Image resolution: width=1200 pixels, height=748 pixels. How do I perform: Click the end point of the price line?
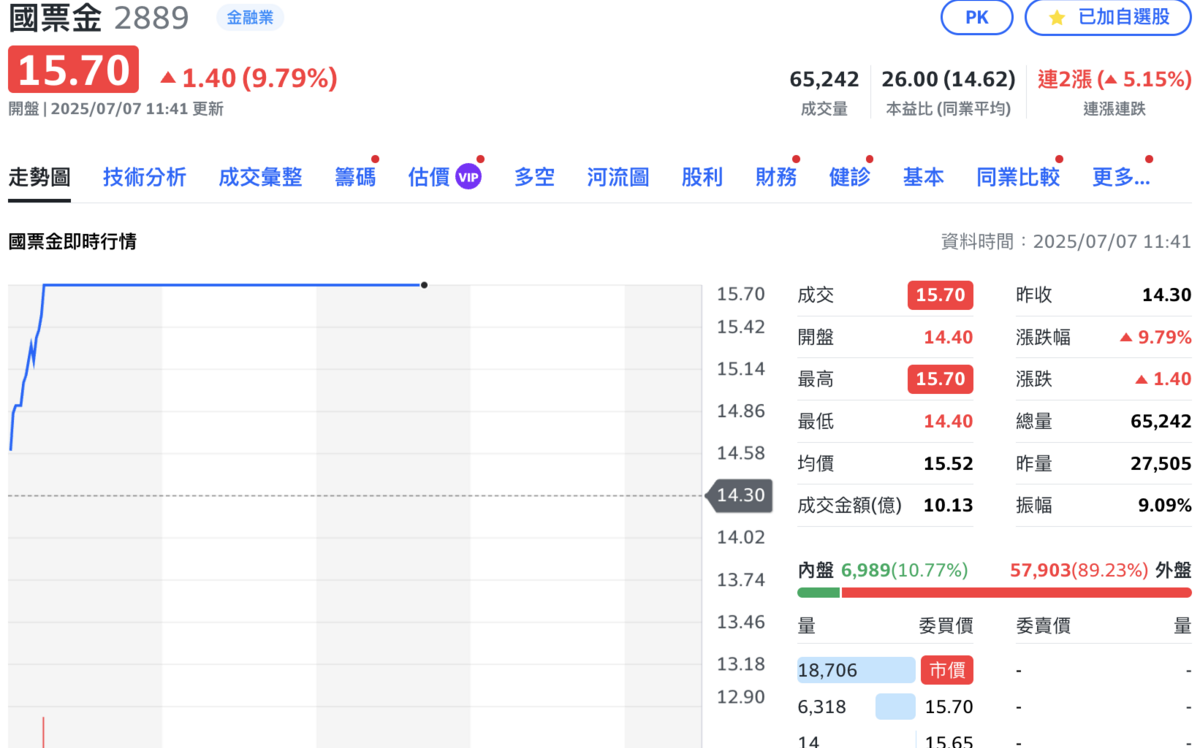424,285
